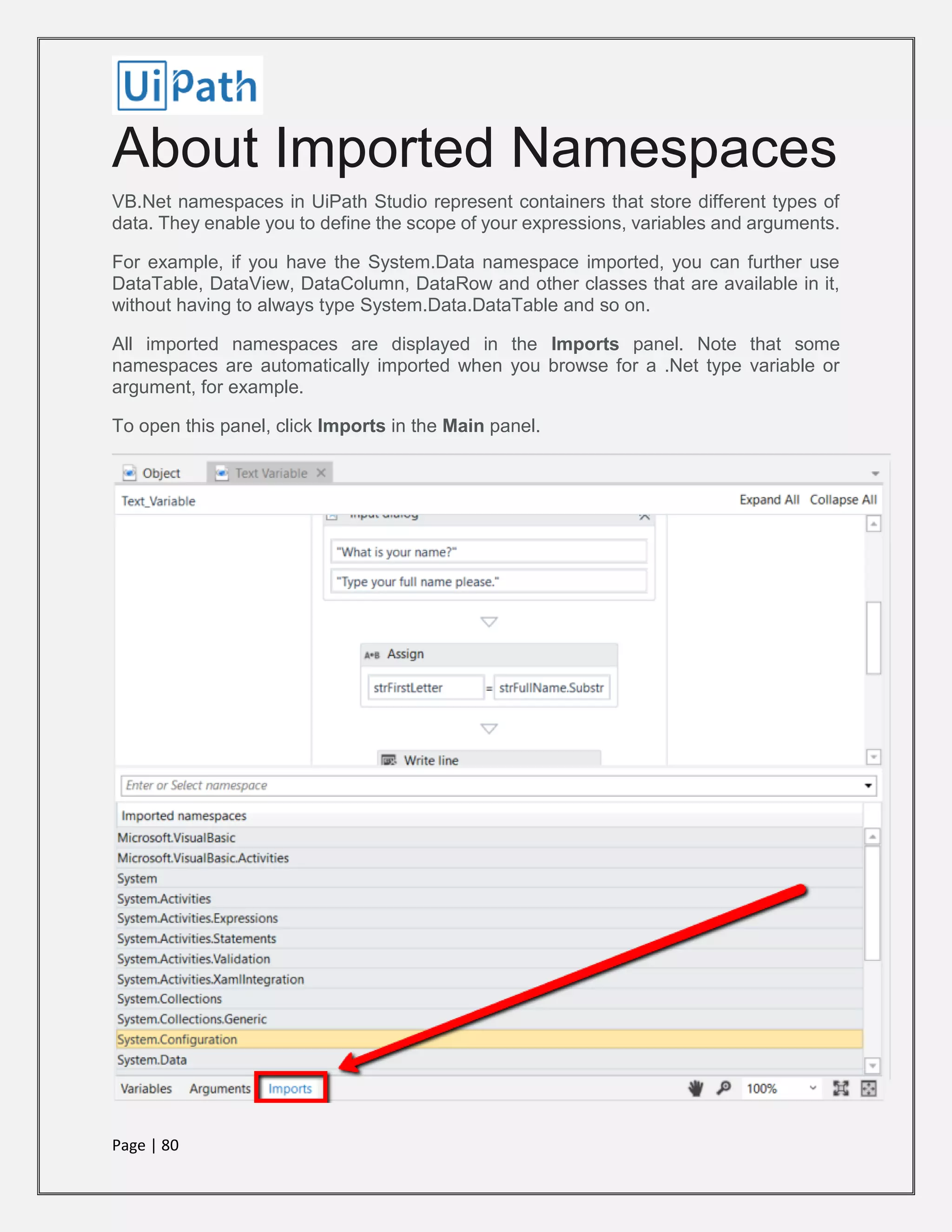Close the Text Variable tab
Image resolution: width=952 pixels, height=1232 pixels.
(x=321, y=473)
